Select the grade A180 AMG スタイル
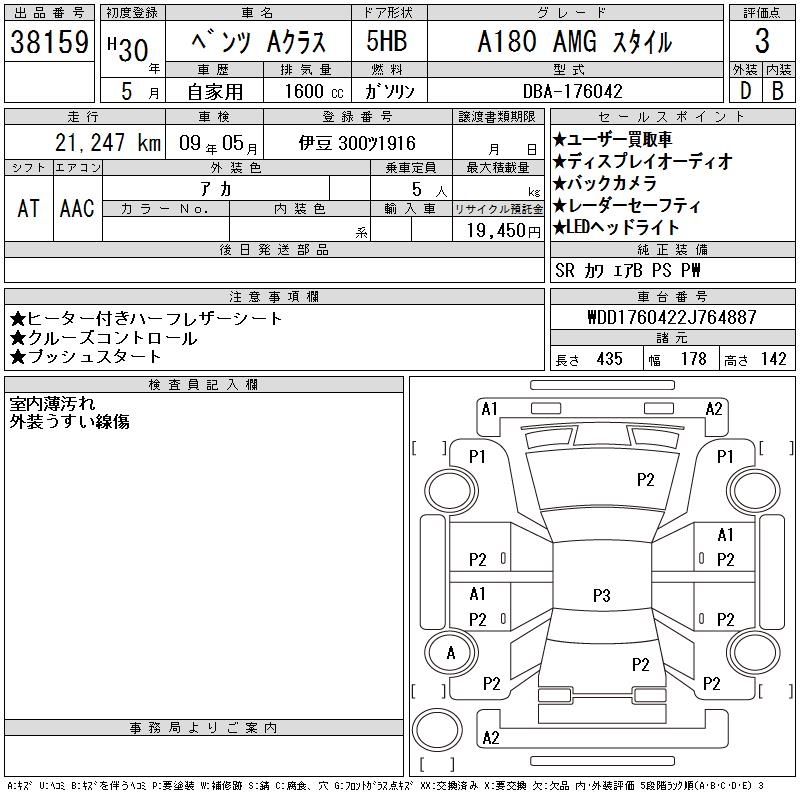Viewport: 800px width, 800px height. (574, 42)
